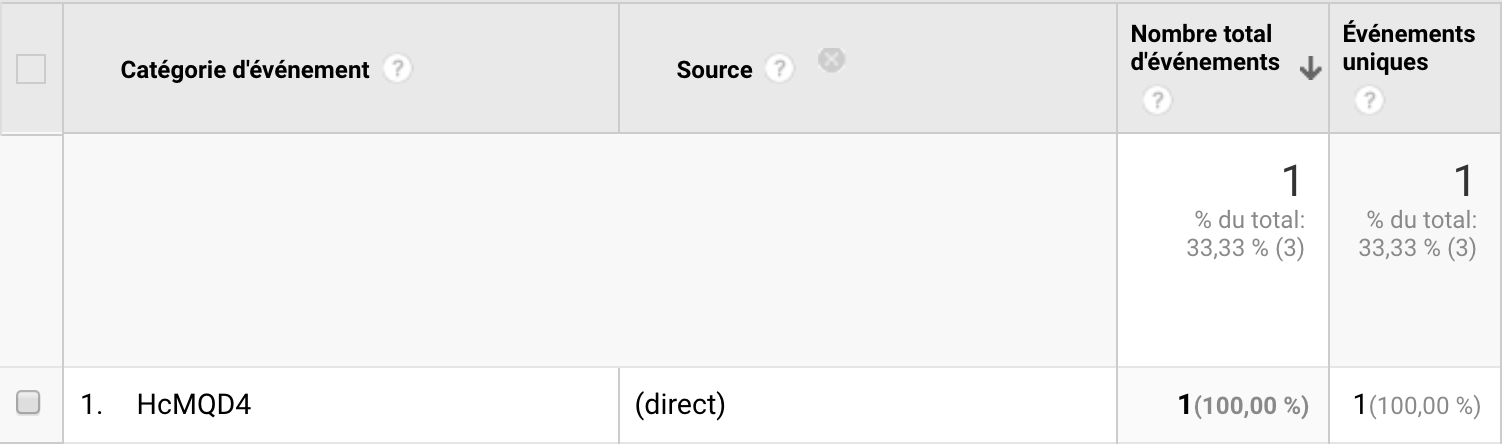This screenshot has width=1502, height=444.
Task: Sort by Nombre total d'événements header
Action: point(1204,48)
